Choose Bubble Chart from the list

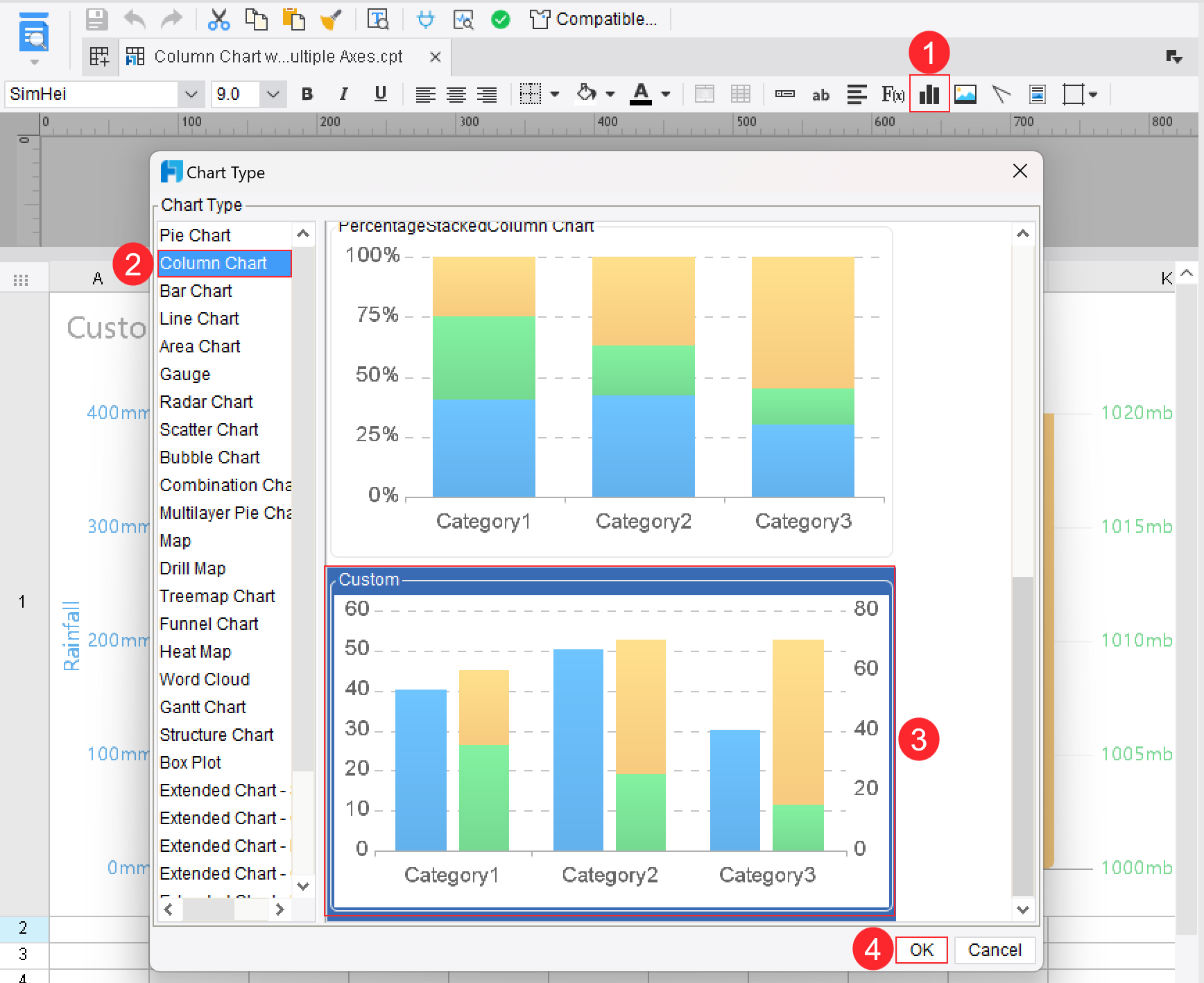[225, 457]
